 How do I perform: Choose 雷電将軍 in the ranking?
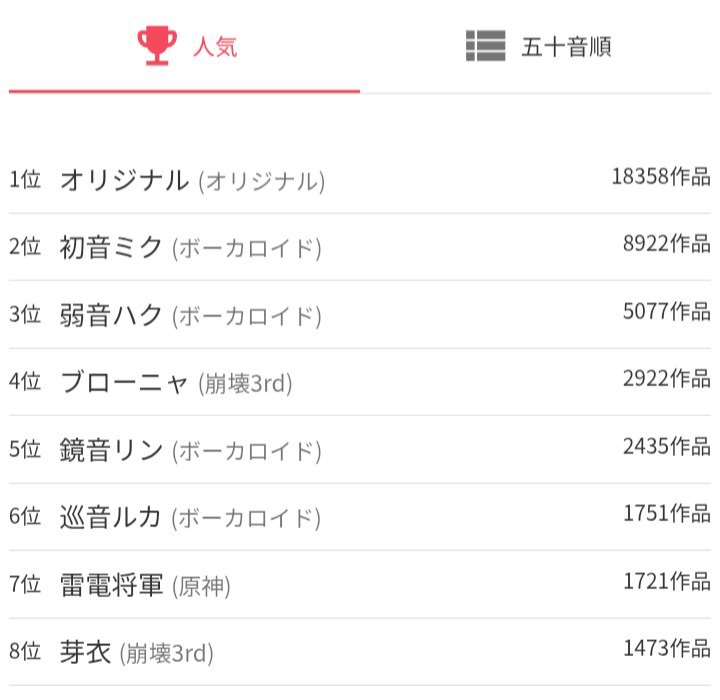click(x=111, y=585)
